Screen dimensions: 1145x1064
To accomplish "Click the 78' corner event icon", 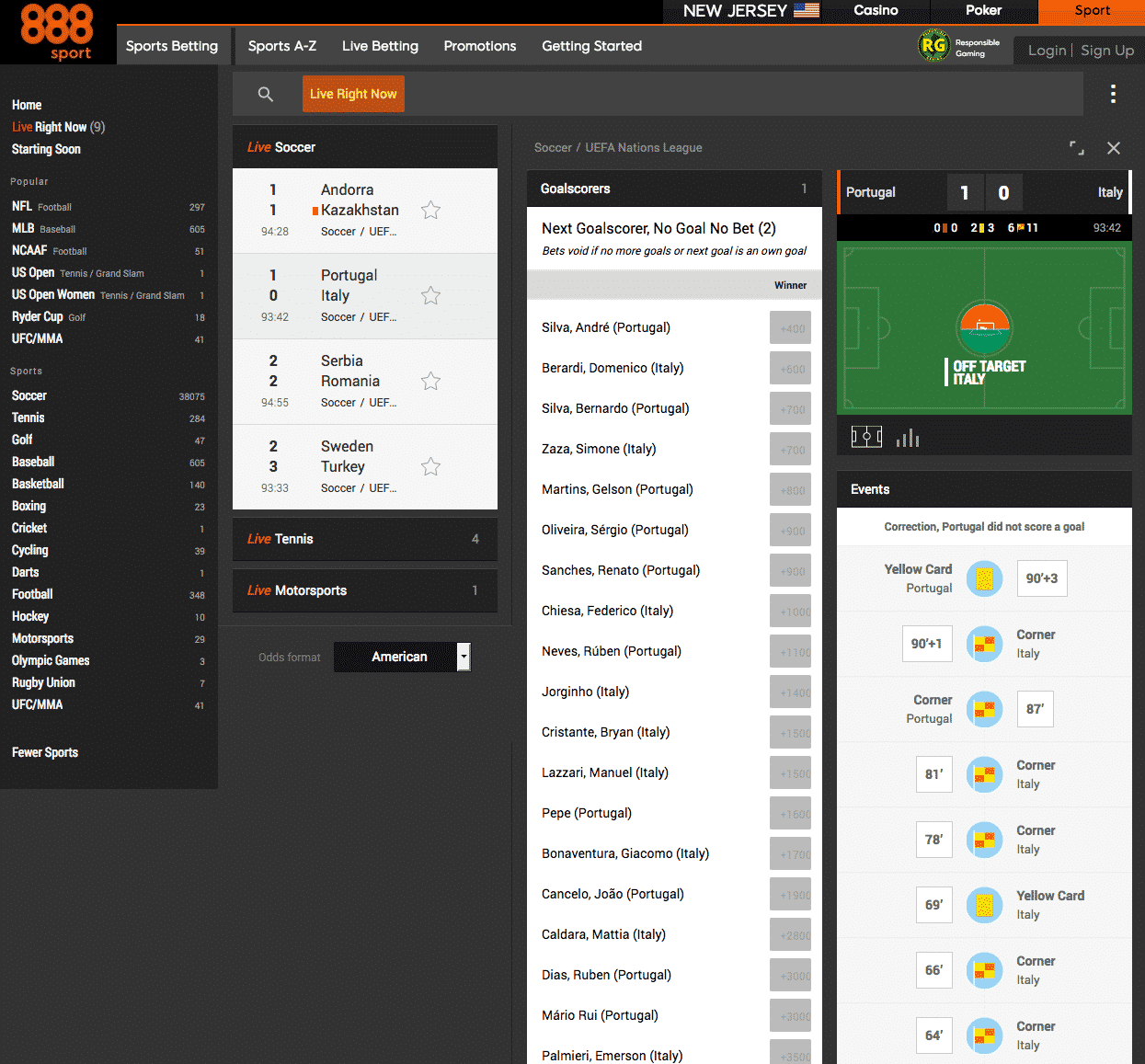I will point(985,840).
